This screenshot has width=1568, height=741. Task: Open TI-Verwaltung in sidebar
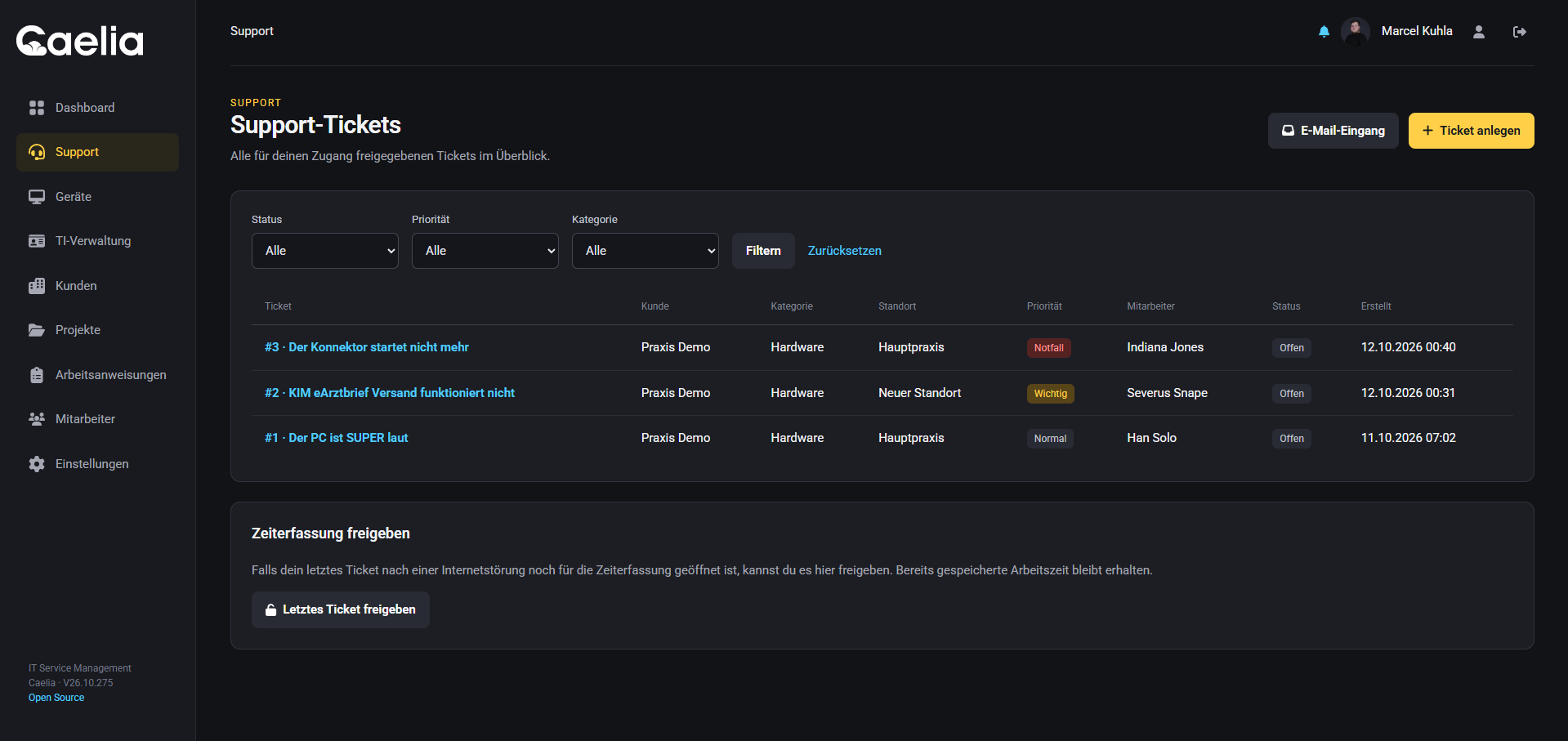(97, 241)
